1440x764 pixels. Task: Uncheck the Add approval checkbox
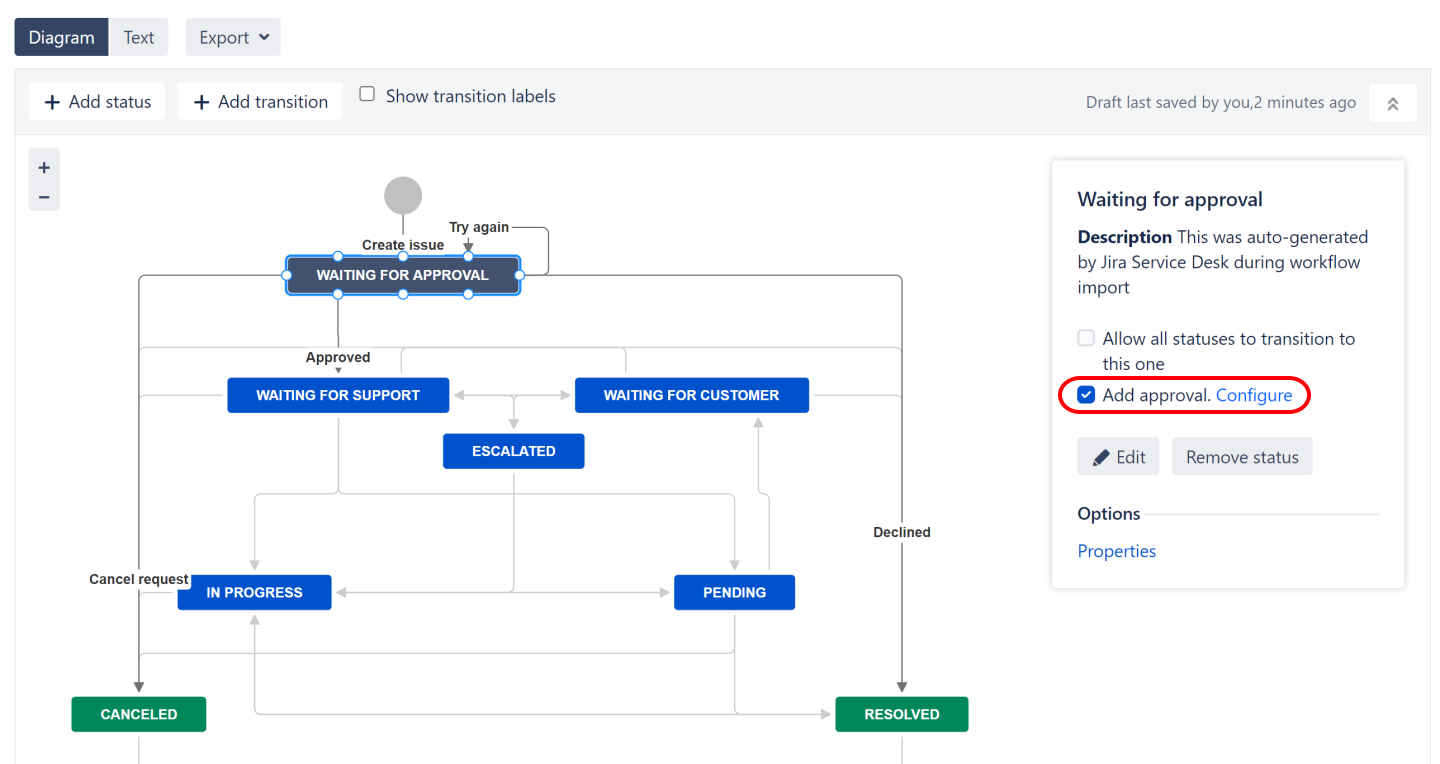tap(1086, 395)
